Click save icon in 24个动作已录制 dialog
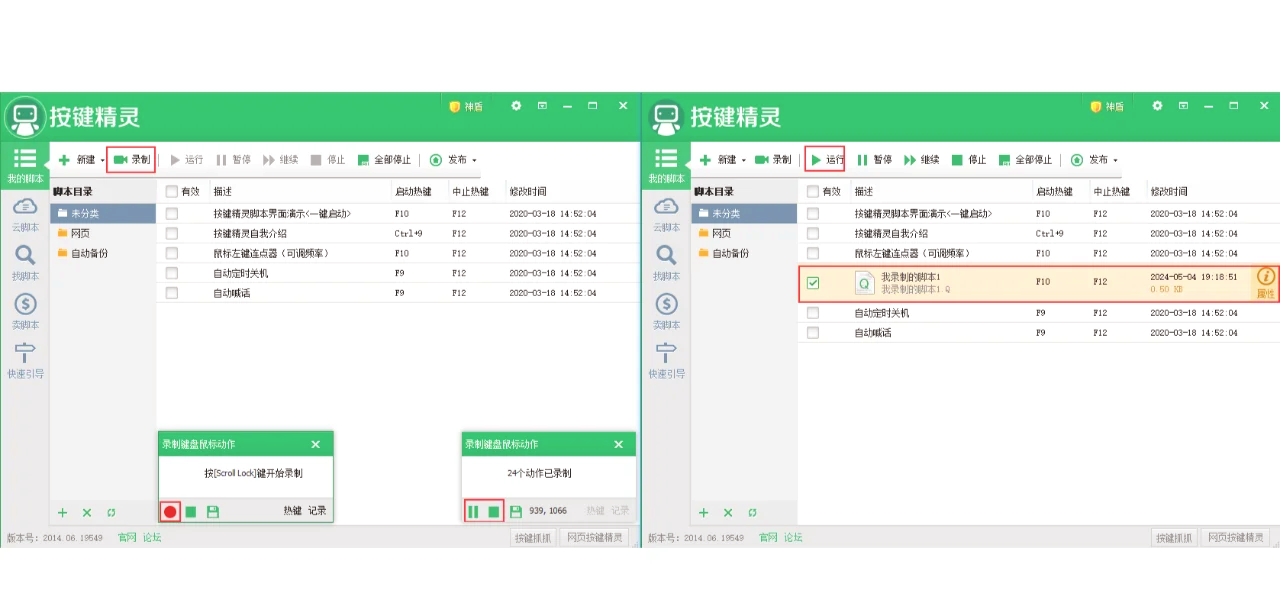This screenshot has width=1280, height=609. point(516,512)
